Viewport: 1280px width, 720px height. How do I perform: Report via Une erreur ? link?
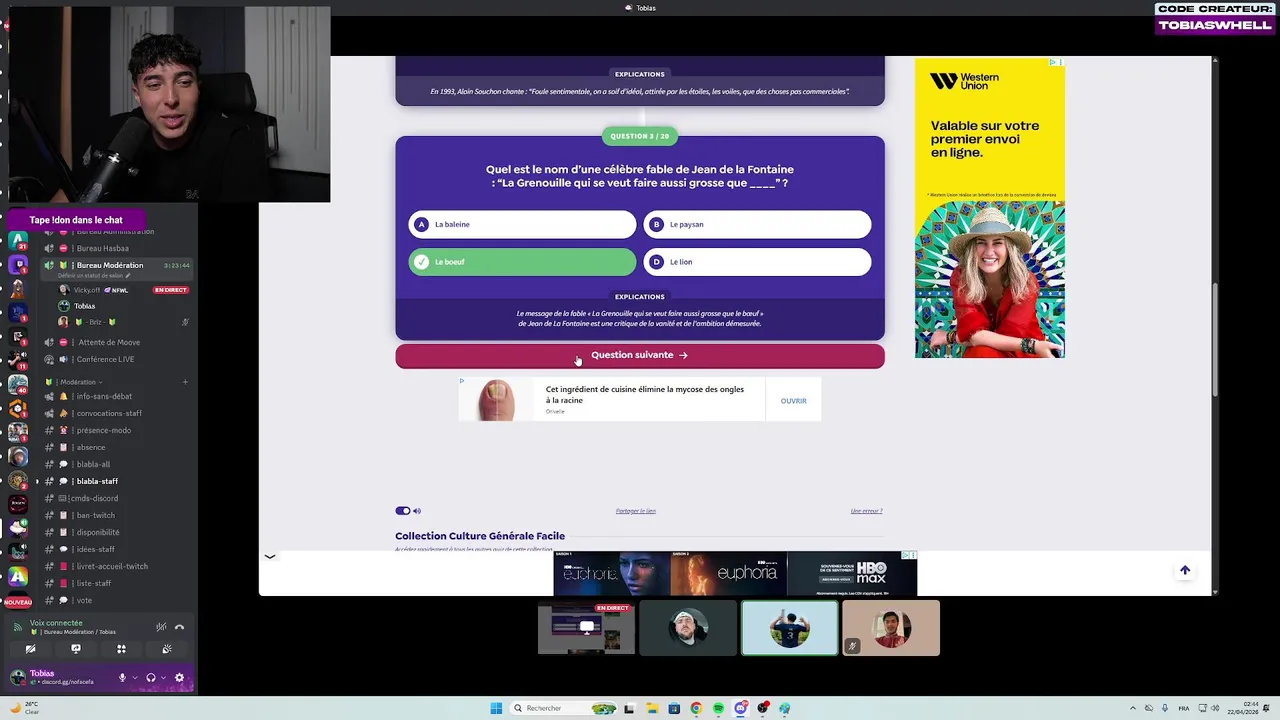click(866, 511)
